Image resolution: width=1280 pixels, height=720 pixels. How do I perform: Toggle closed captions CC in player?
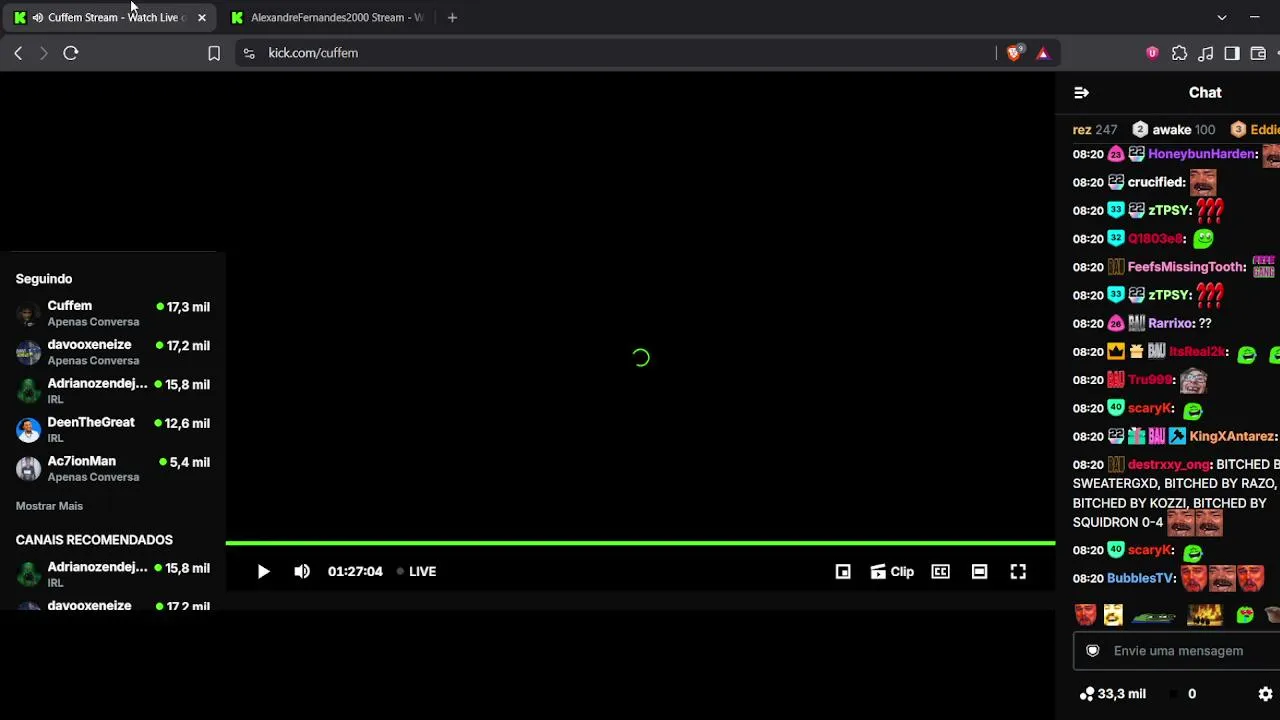940,571
